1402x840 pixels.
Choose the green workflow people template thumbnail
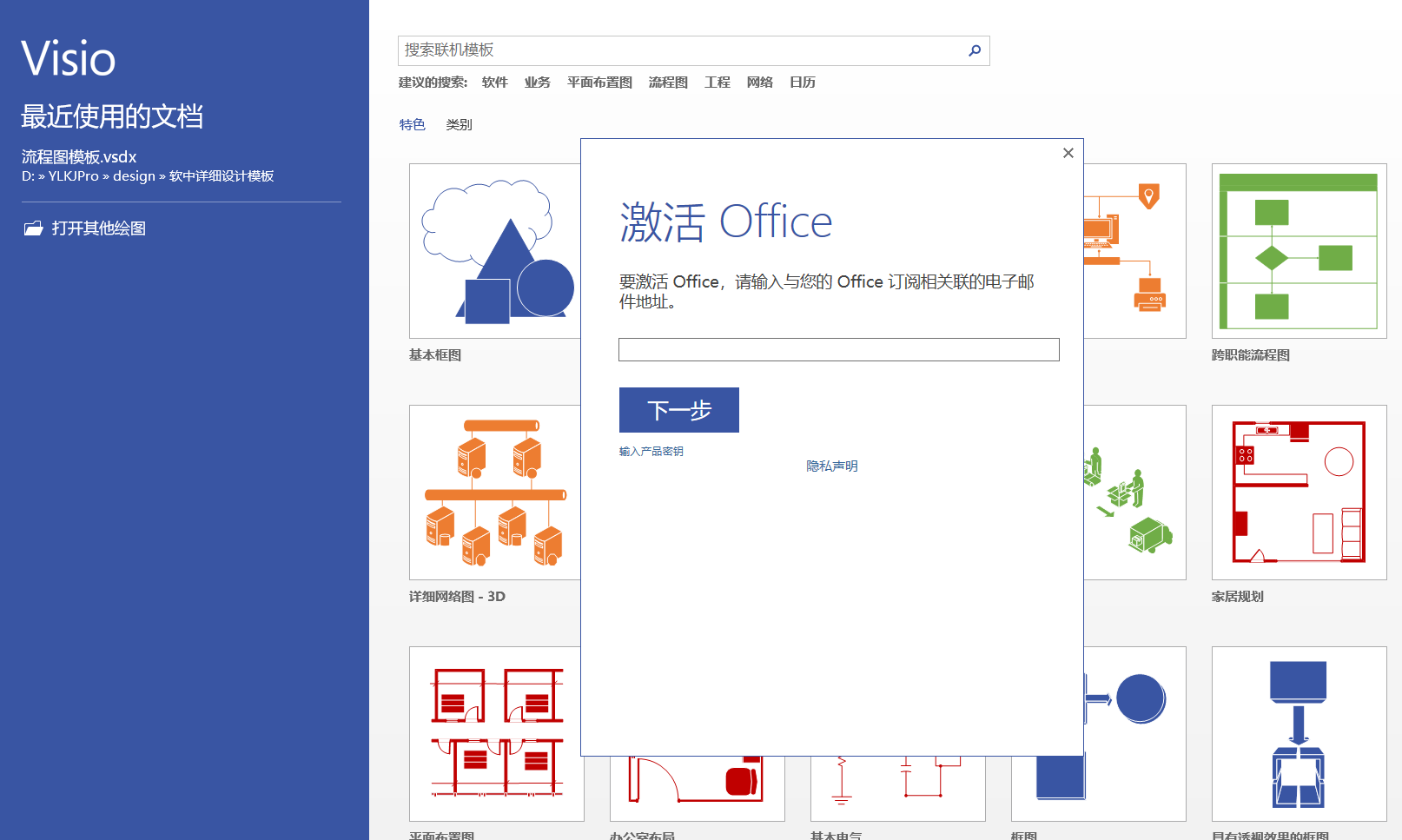[x=1134, y=493]
